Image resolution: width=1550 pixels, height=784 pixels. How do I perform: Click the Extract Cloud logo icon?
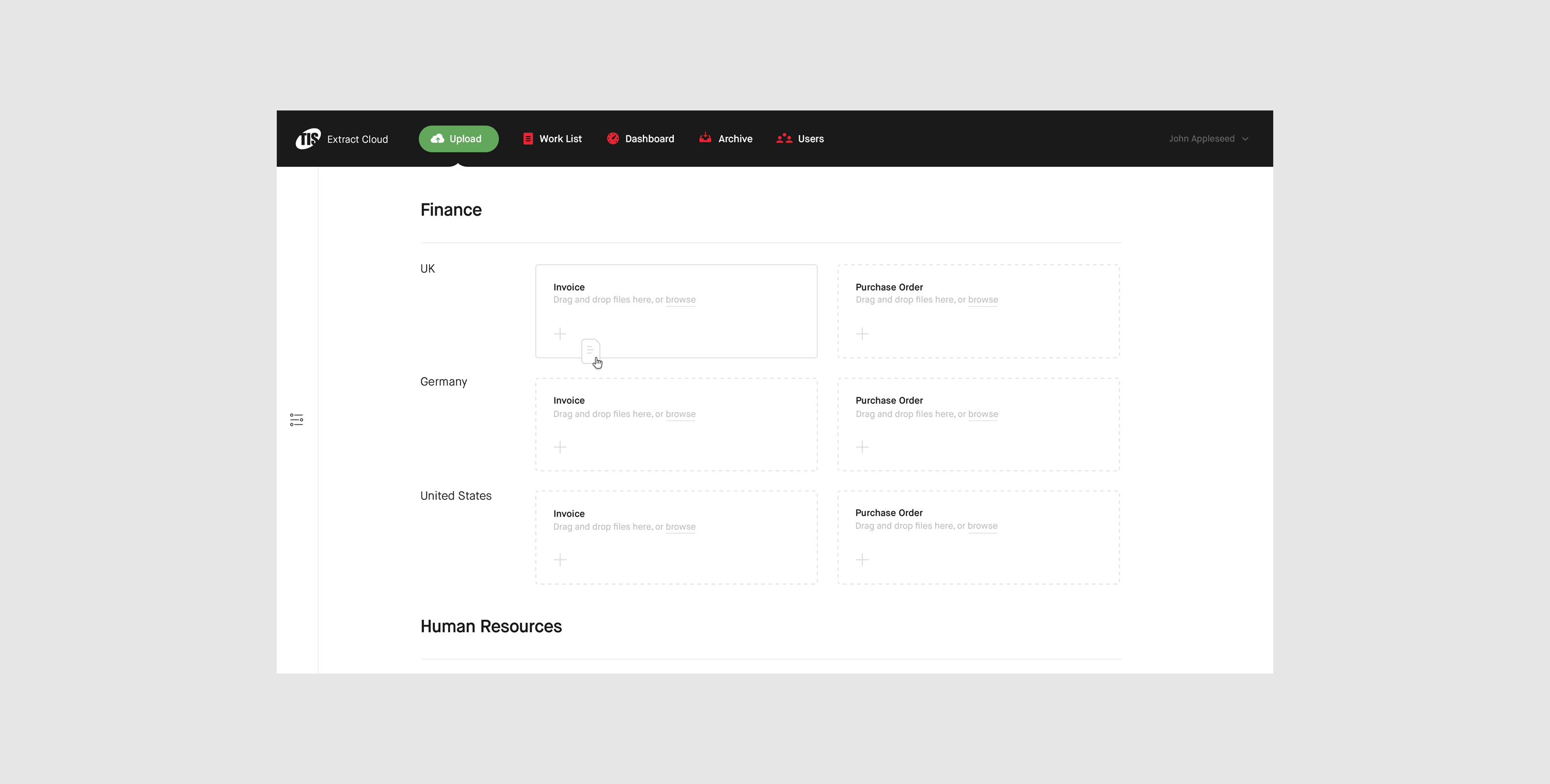(308, 138)
